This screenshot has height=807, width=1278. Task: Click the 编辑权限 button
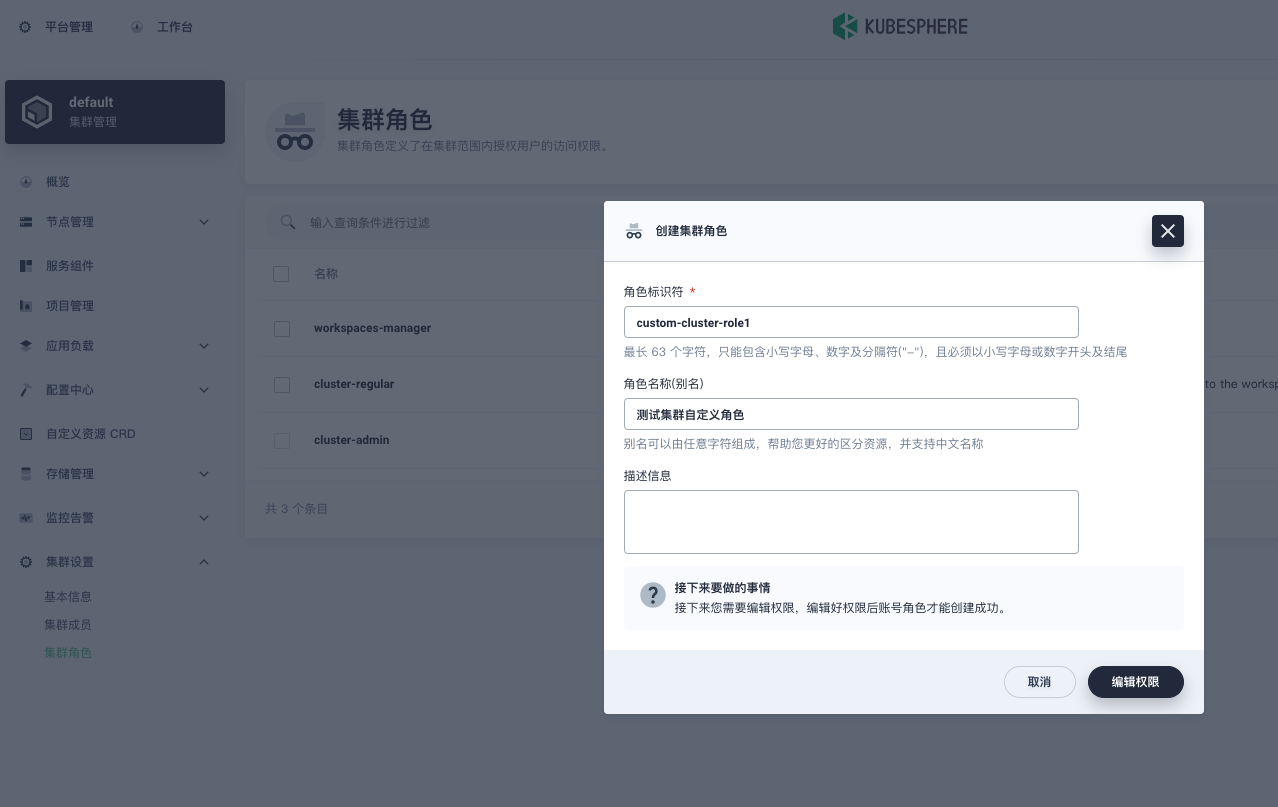pyautogui.click(x=1136, y=682)
